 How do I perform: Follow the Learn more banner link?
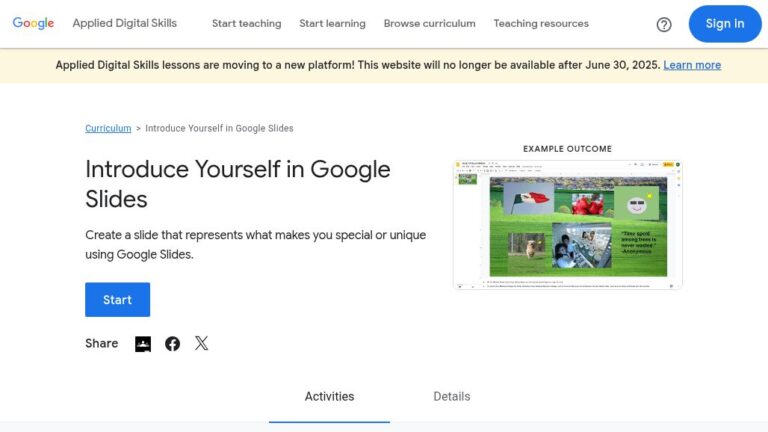(x=692, y=65)
